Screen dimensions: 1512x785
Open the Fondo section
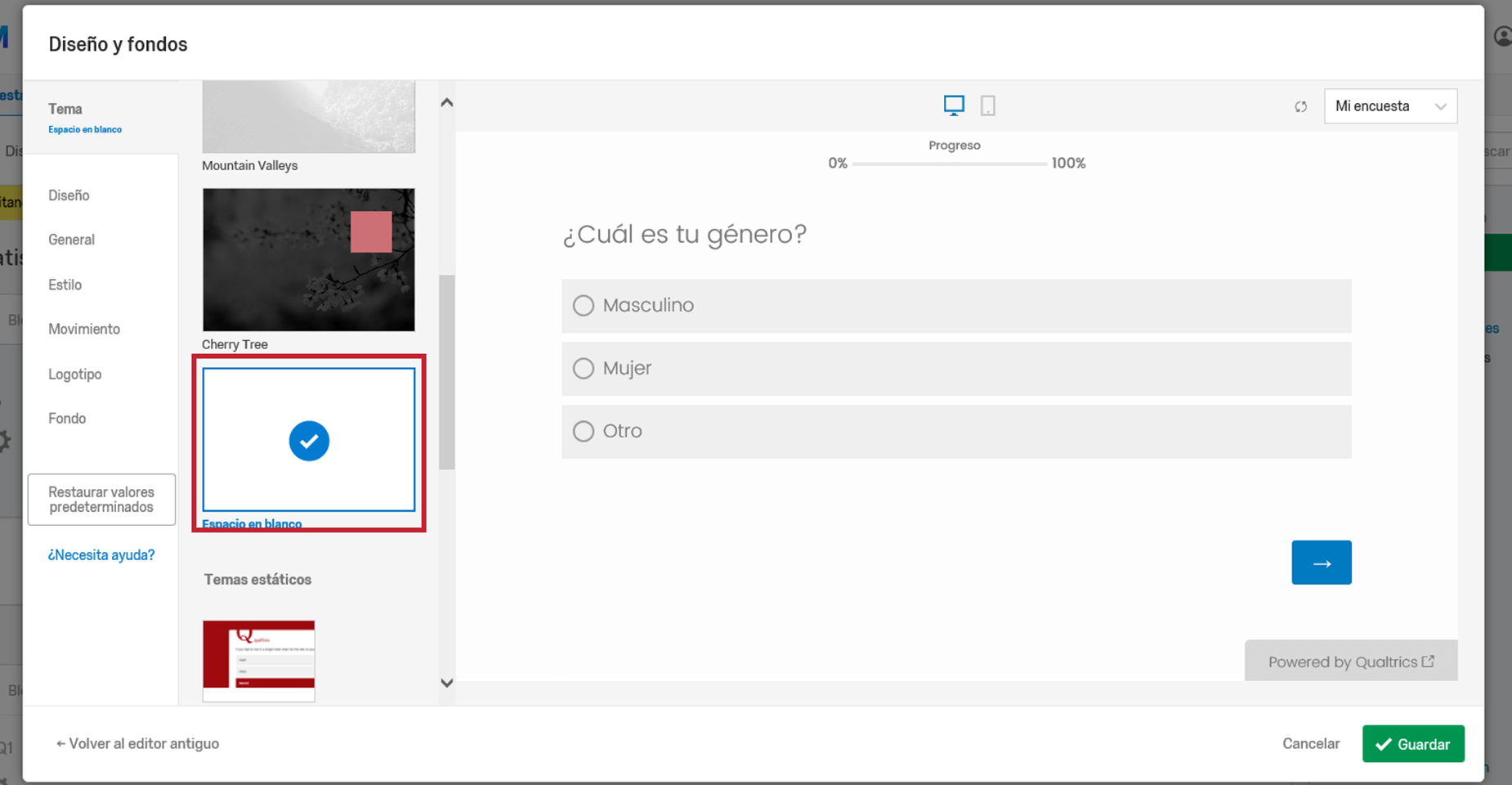(67, 418)
